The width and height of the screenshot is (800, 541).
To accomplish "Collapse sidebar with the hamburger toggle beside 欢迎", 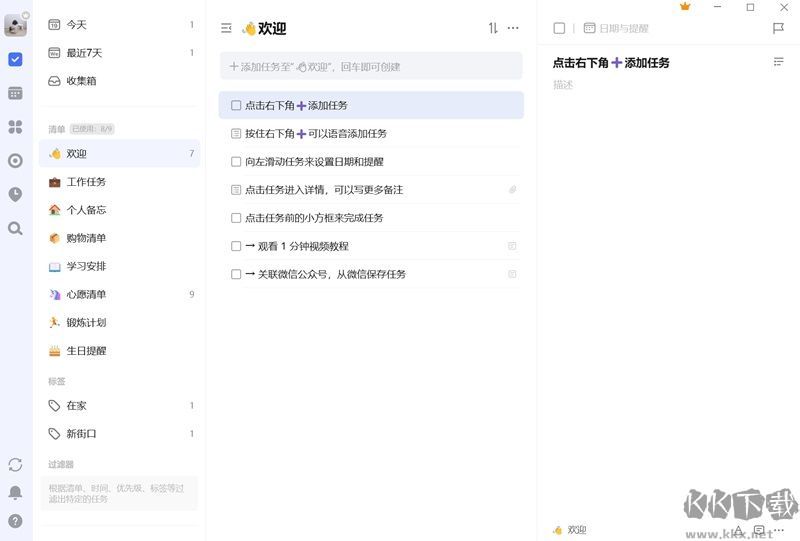I will [x=226, y=29].
